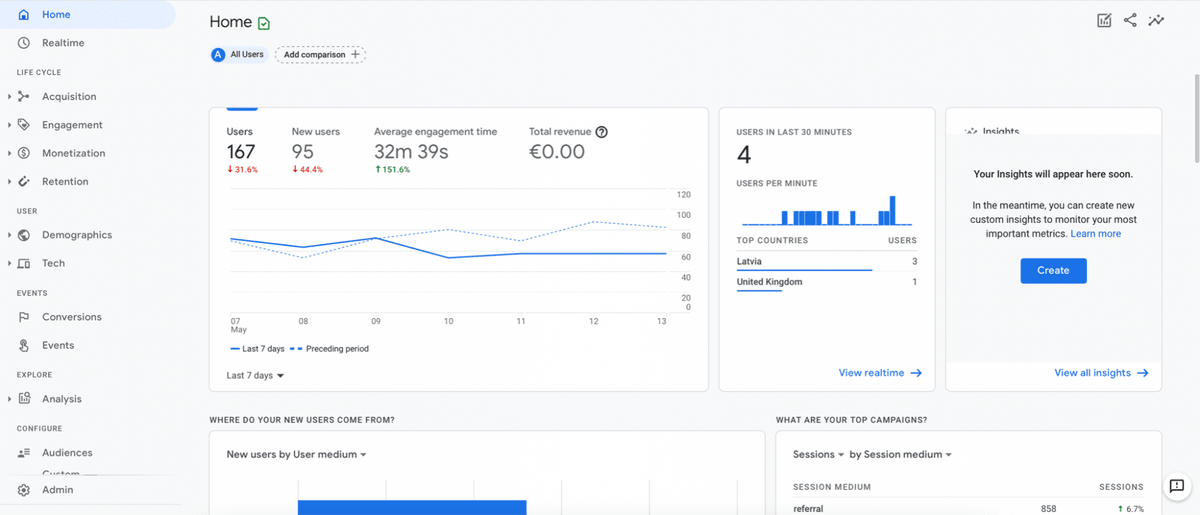This screenshot has height=515, width=1200.
Task: Follow the View all insights link
Action: click(1101, 373)
